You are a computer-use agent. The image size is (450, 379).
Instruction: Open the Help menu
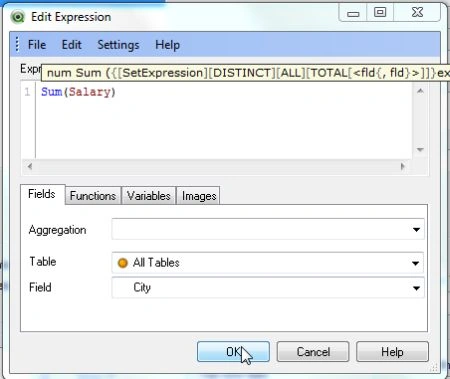pyautogui.click(x=167, y=45)
